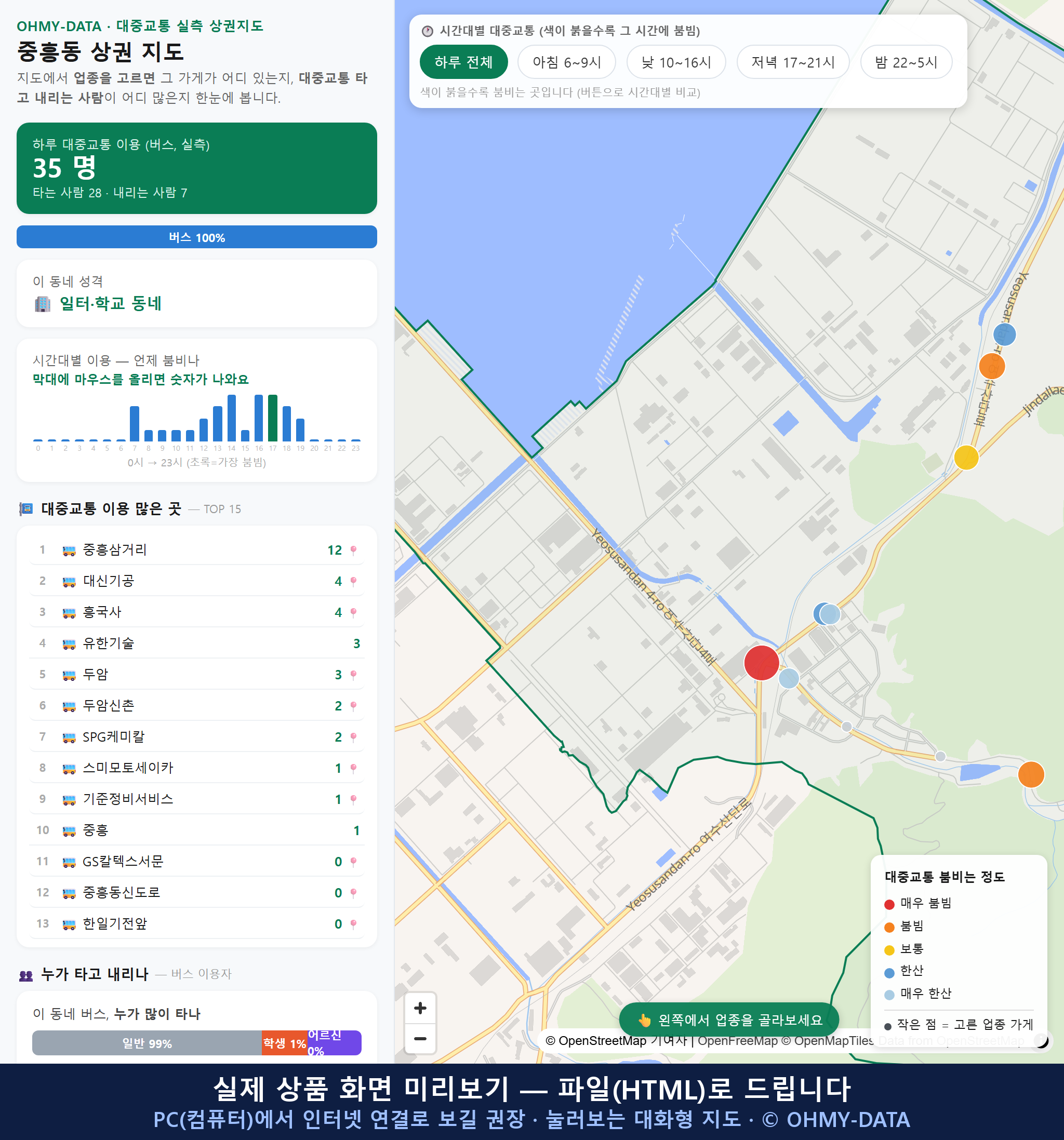The height and width of the screenshot is (1140, 1064).
Task: Select the 기준정비서비스 list row
Action: click(x=197, y=799)
